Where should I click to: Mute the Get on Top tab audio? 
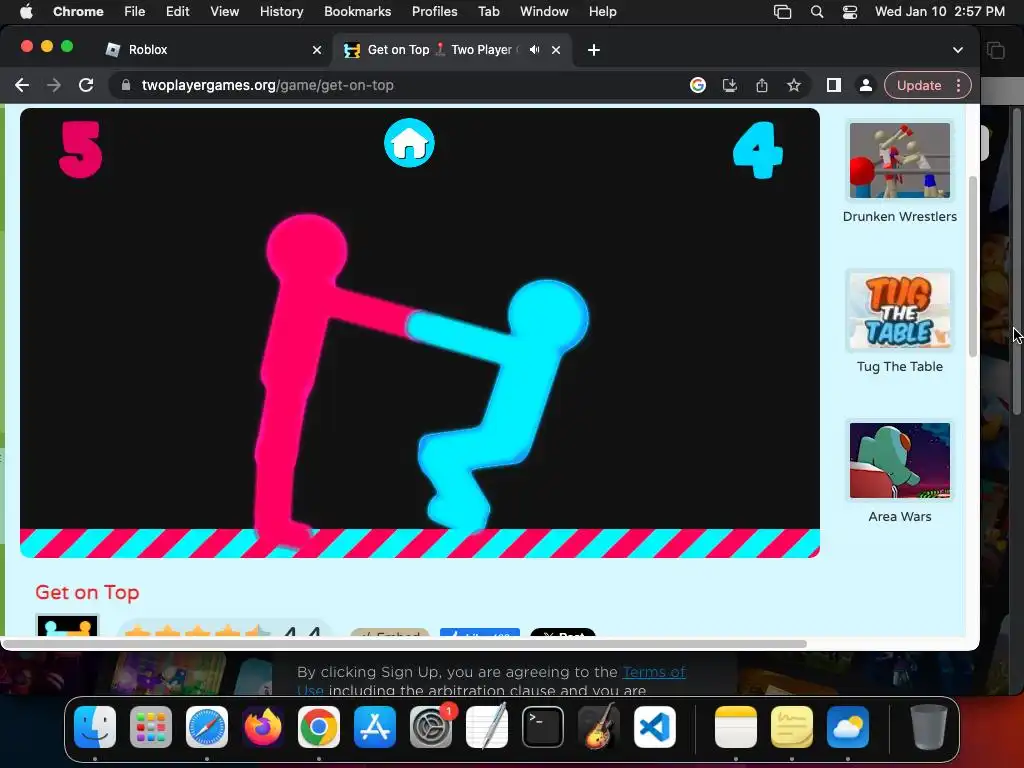coord(534,50)
